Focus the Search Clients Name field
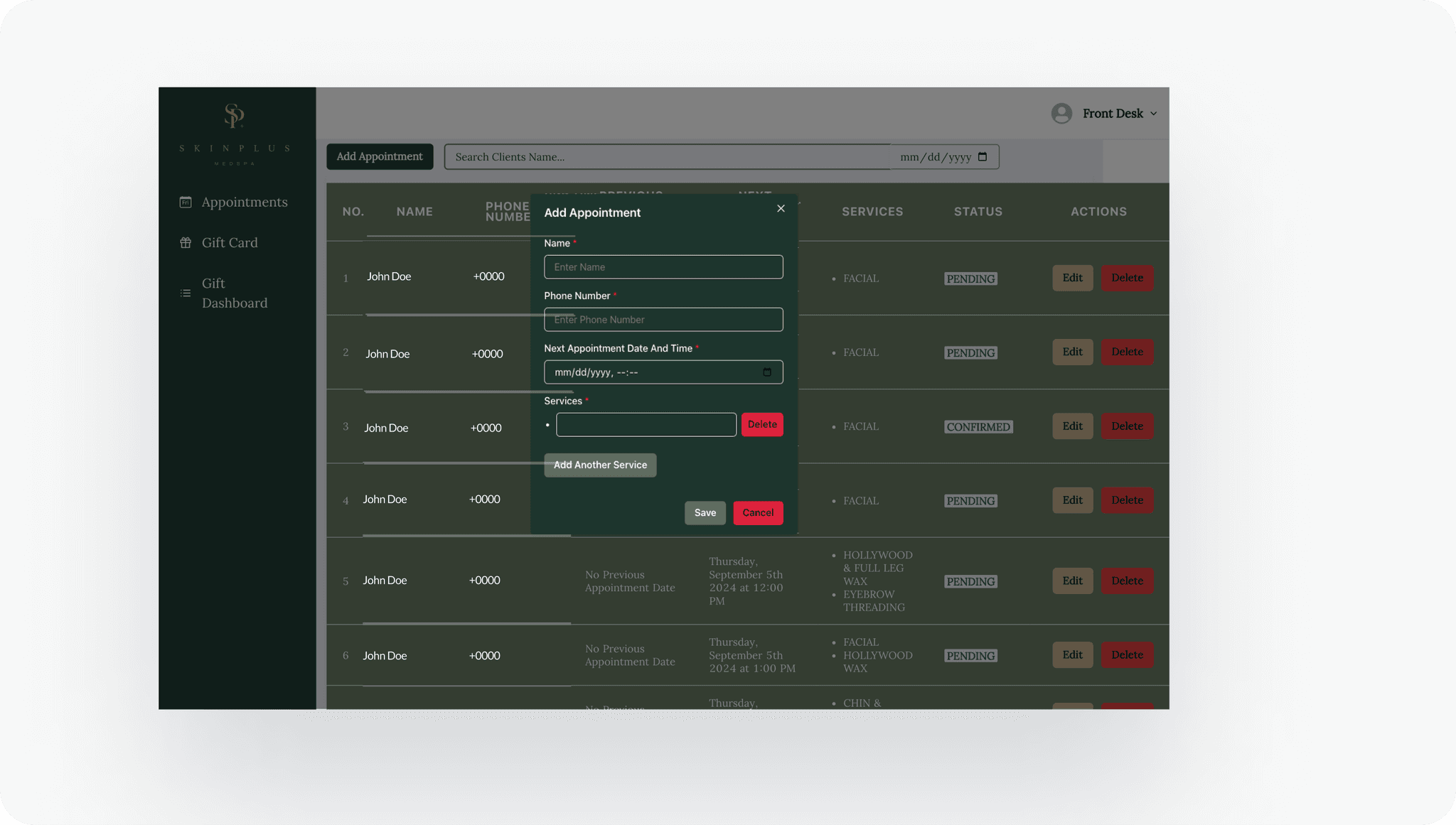Screen dimensions: 1456x825 (668, 157)
